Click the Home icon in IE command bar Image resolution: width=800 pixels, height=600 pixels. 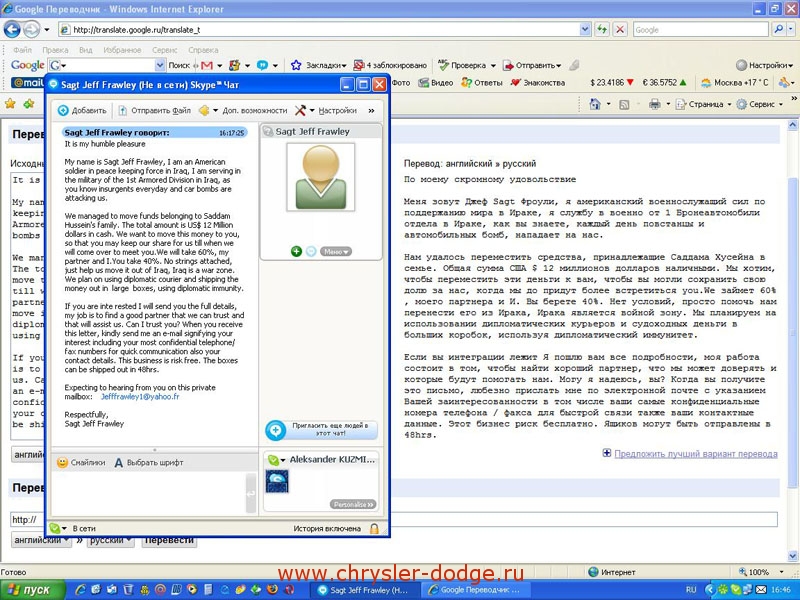click(594, 104)
